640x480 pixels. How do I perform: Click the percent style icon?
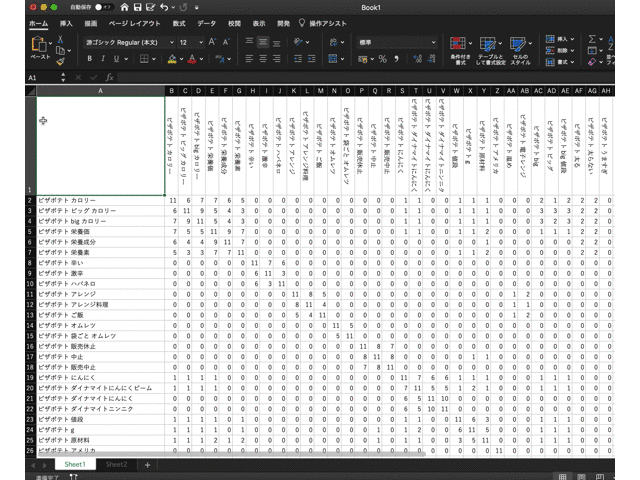pos(382,59)
